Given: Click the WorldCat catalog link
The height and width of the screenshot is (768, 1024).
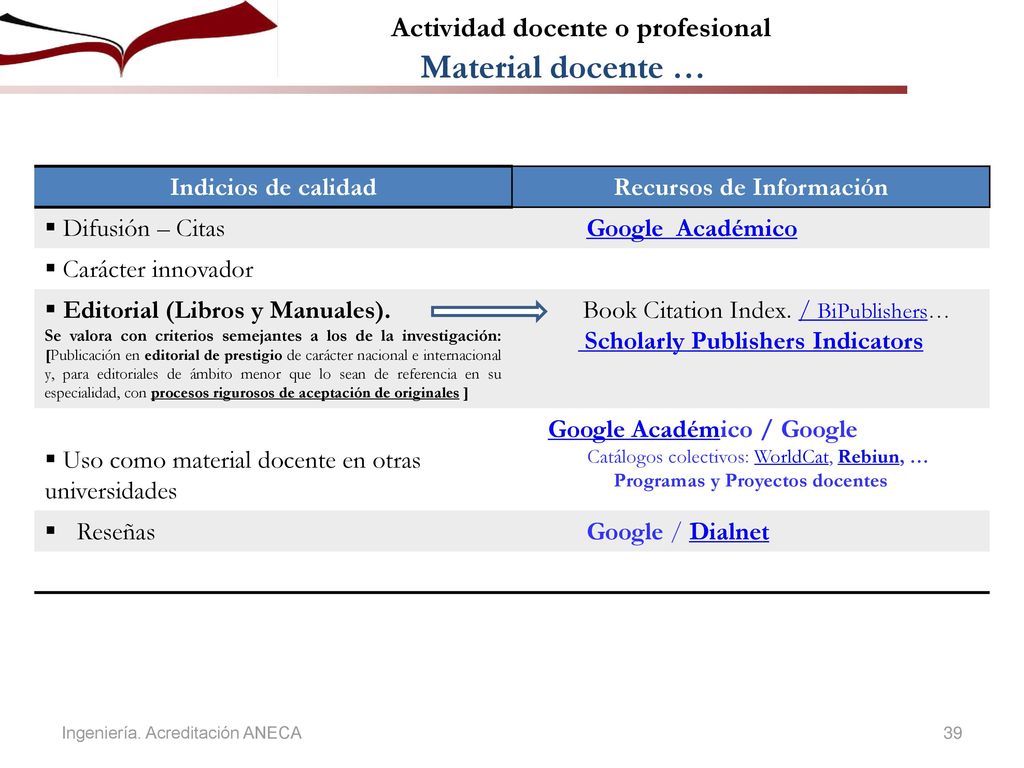Looking at the screenshot, I should pos(792,456).
